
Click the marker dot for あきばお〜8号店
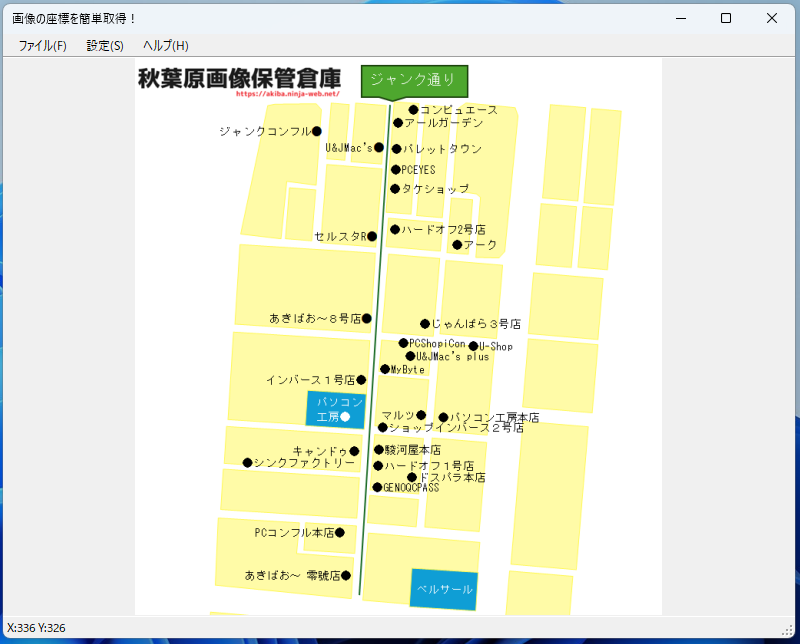366,319
